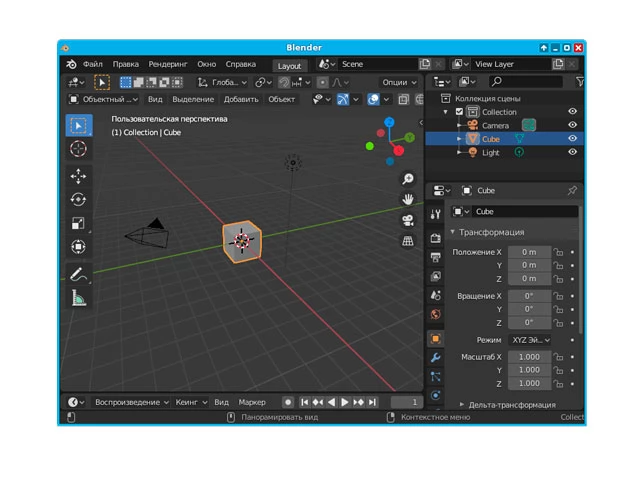Open the Рендеринг menu
The width and height of the screenshot is (640, 480).
(167, 64)
